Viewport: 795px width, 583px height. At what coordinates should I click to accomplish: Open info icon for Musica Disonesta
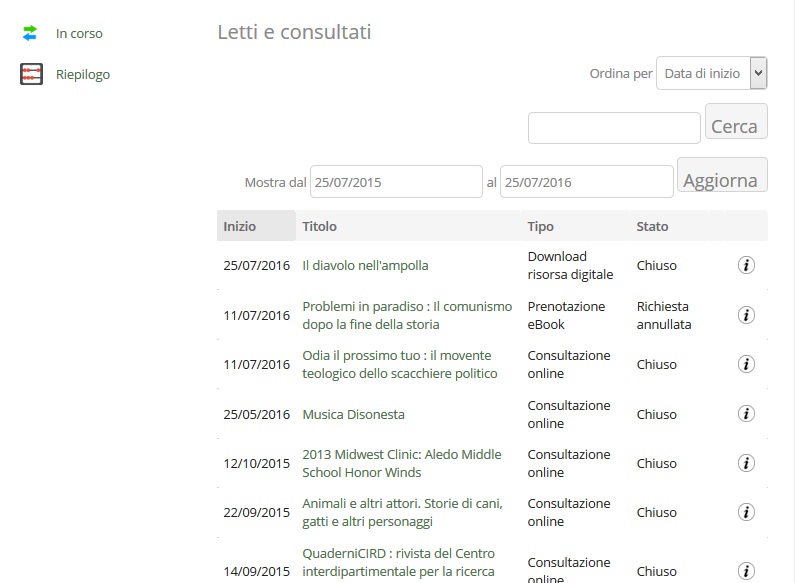(745, 414)
